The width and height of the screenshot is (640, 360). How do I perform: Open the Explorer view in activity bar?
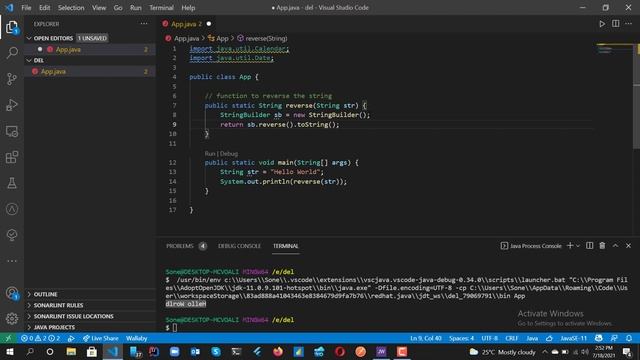coord(12,27)
